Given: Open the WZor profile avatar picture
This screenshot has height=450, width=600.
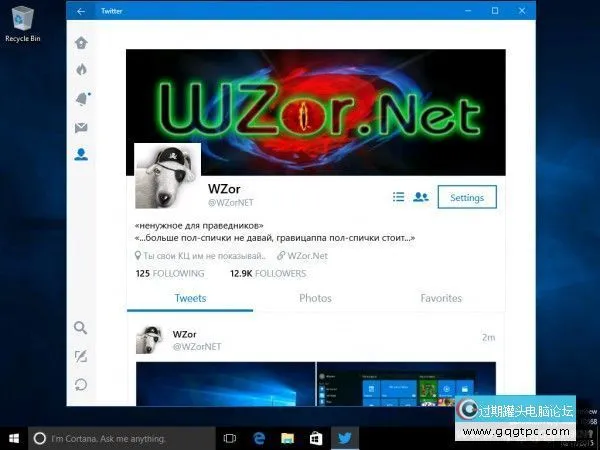Looking at the screenshot, I should [168, 175].
